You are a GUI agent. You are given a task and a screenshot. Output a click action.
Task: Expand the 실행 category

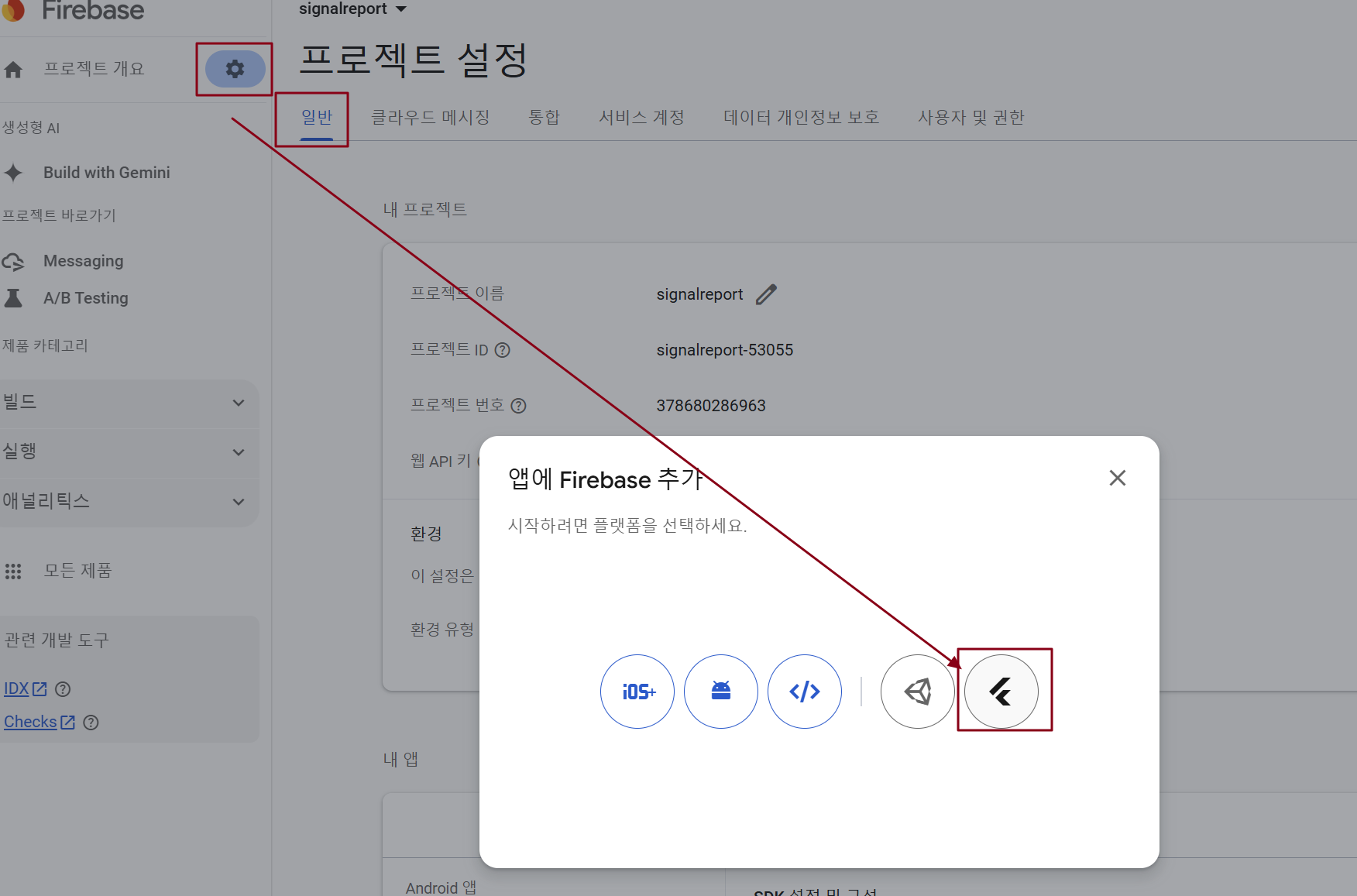coord(129,452)
